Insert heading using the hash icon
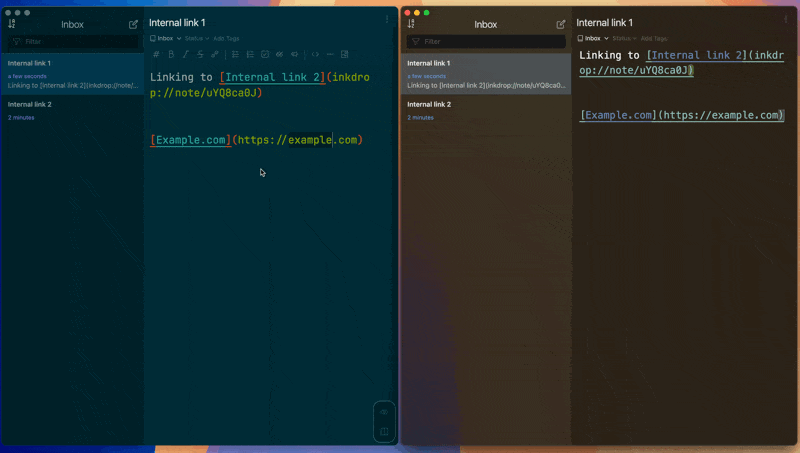The height and width of the screenshot is (453, 800). [x=156, y=54]
